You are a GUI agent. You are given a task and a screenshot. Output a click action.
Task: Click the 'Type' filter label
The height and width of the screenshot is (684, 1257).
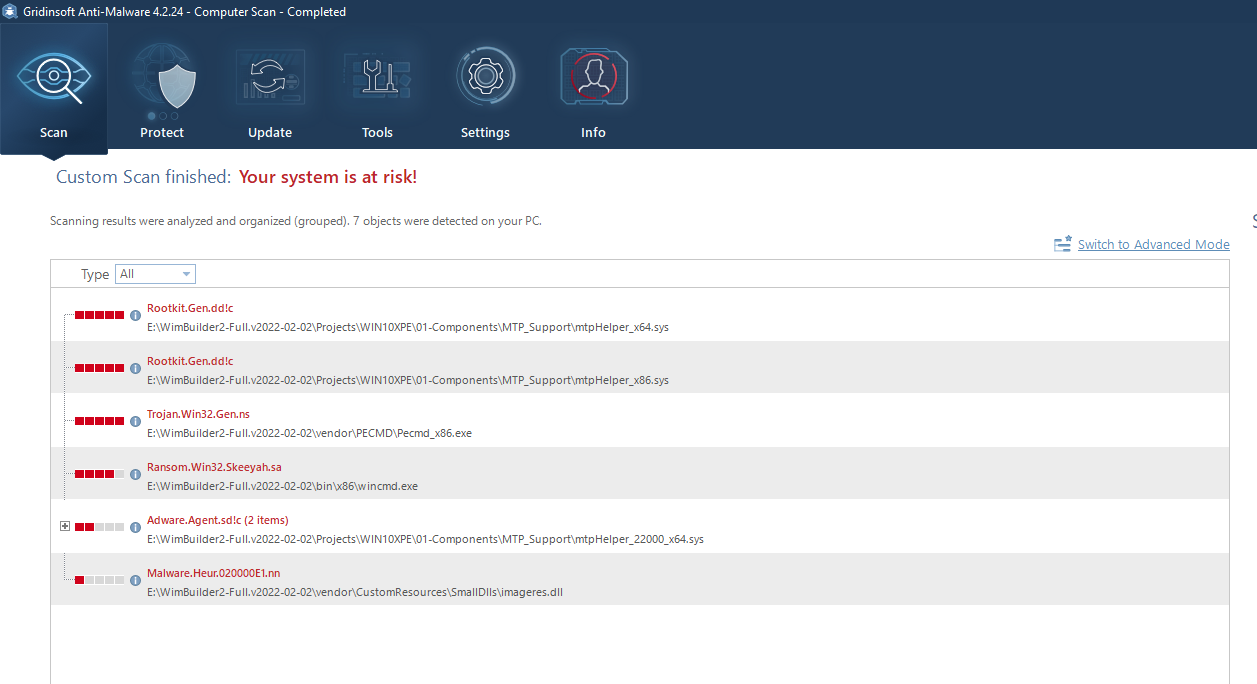coord(95,274)
